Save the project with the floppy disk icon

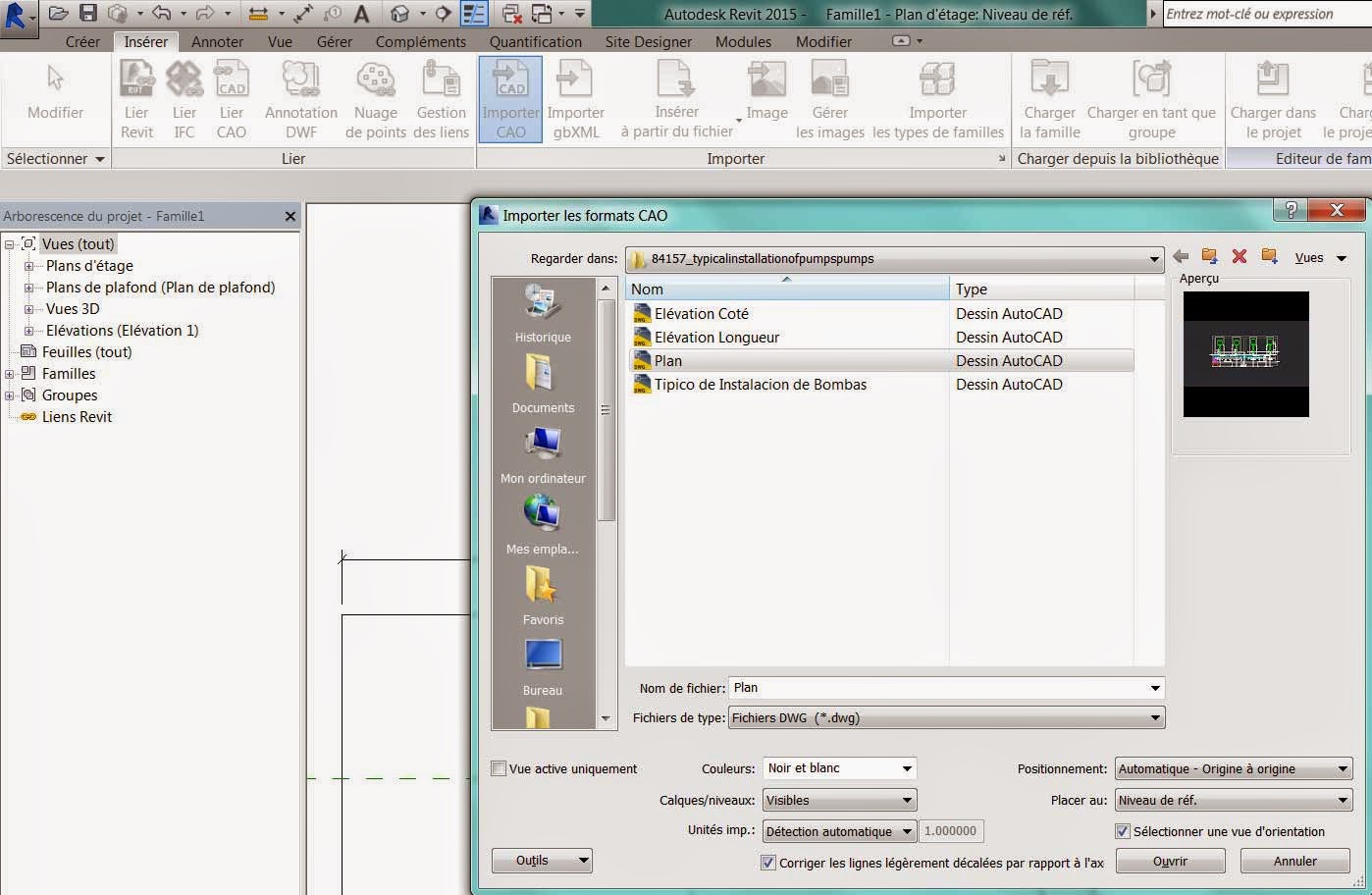click(x=88, y=14)
